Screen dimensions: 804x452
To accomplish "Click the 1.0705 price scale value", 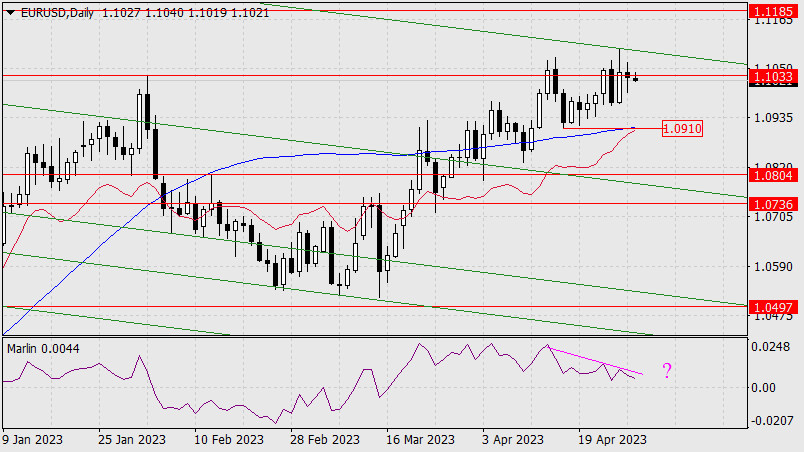I will pos(773,217).
